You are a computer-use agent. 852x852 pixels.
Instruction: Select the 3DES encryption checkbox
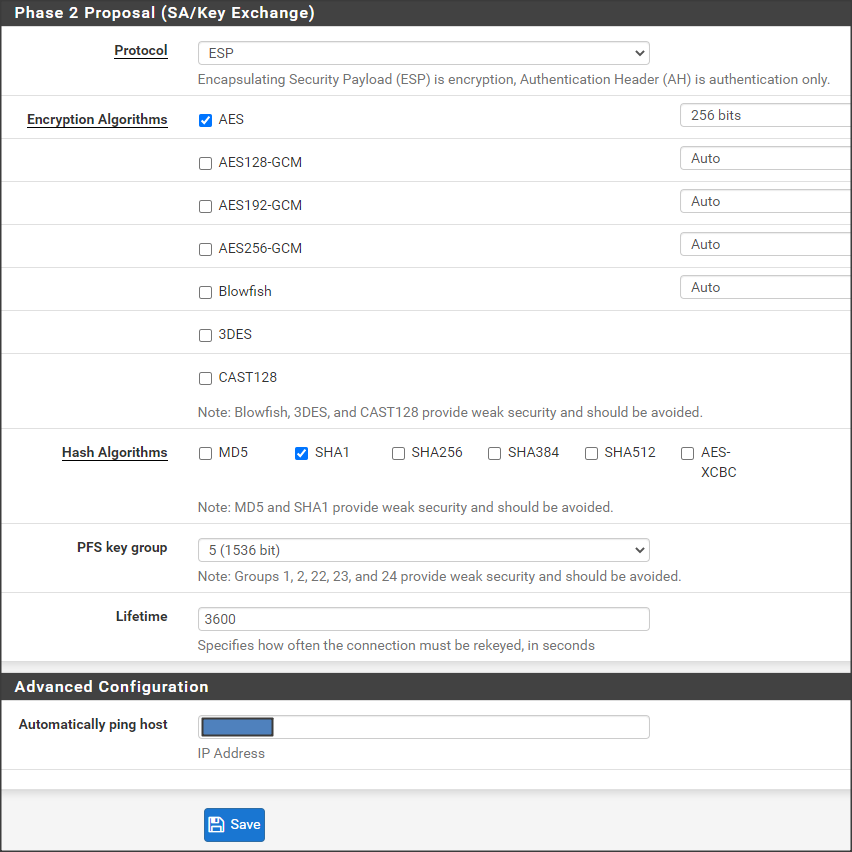205,335
